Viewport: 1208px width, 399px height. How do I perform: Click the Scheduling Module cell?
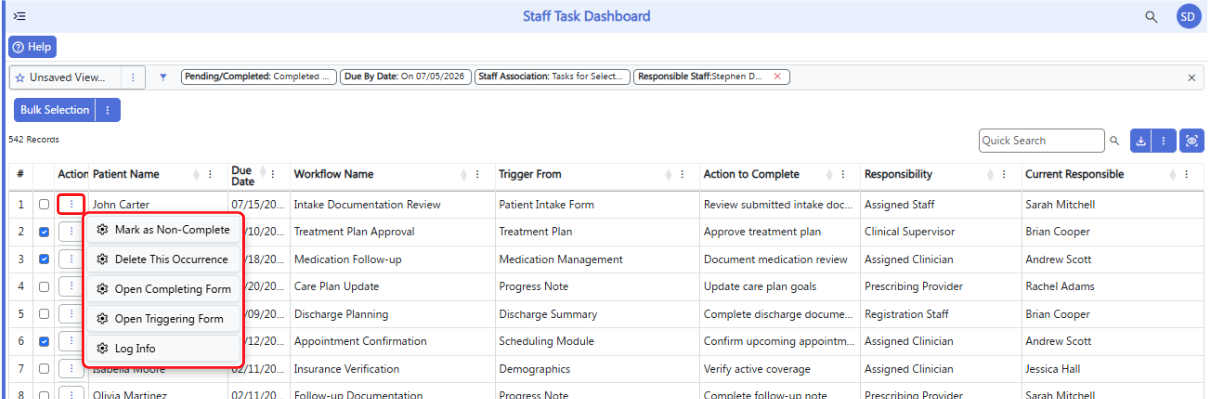pos(597,342)
